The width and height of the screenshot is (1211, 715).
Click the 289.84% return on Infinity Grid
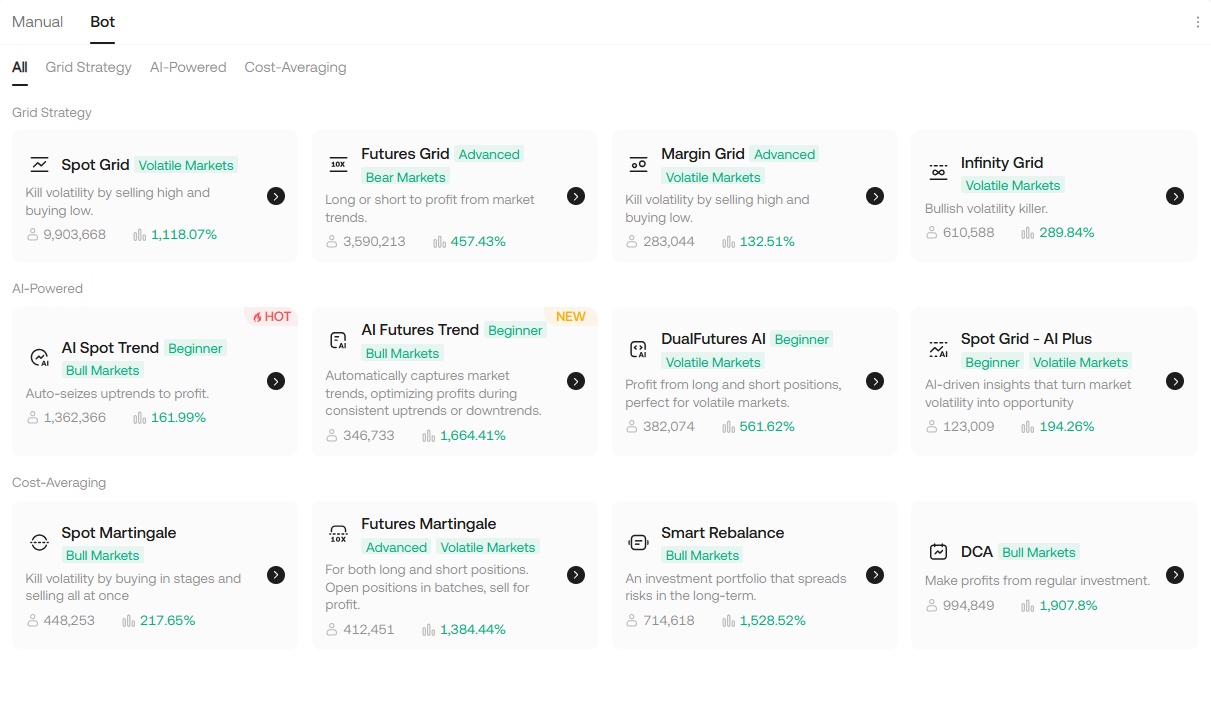(1067, 233)
